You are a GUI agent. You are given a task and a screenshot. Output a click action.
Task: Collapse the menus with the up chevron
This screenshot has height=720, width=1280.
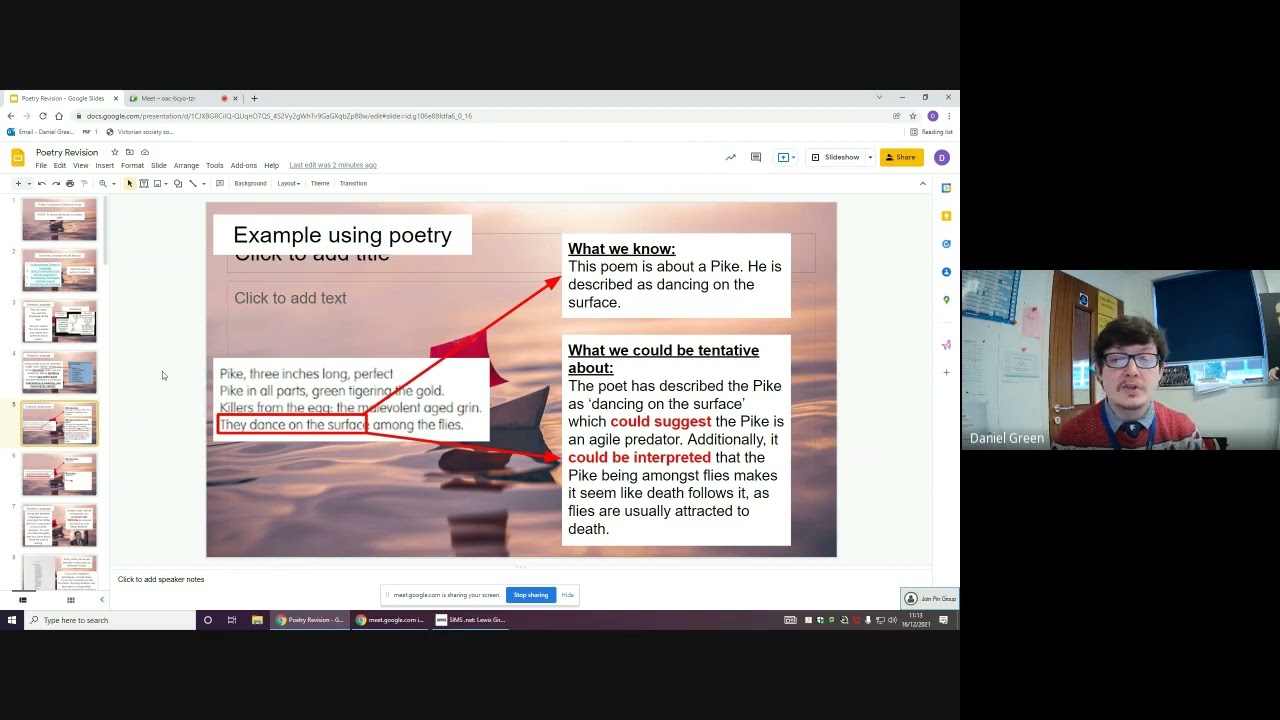(x=922, y=183)
